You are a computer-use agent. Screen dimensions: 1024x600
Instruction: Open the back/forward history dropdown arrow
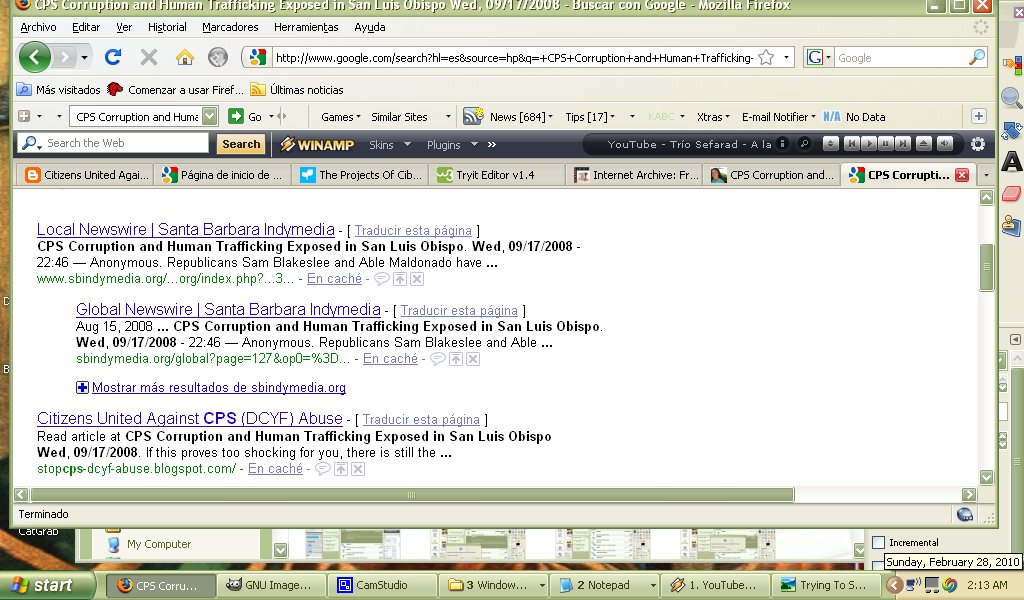click(84, 57)
